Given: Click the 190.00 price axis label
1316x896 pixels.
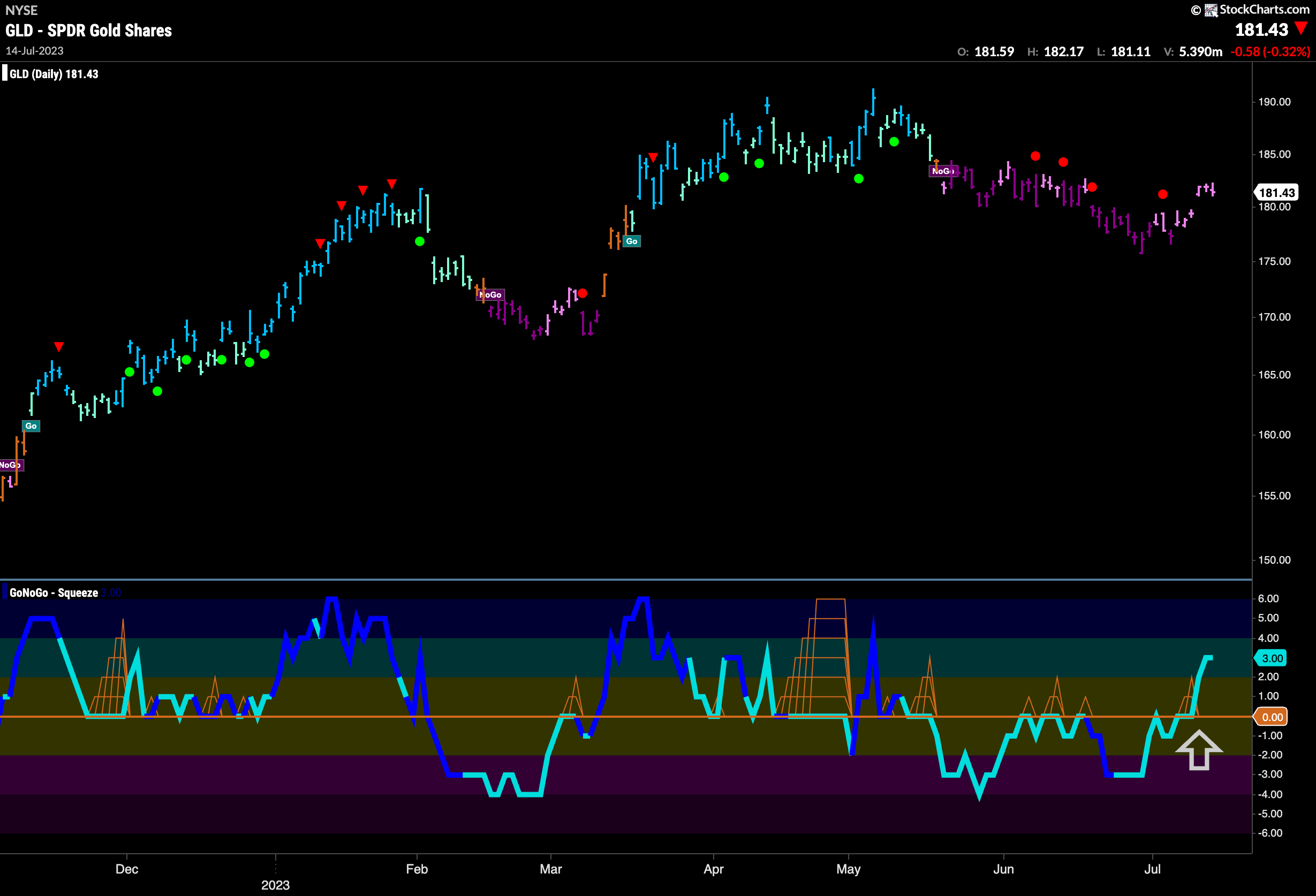Looking at the screenshot, I should point(1275,102).
